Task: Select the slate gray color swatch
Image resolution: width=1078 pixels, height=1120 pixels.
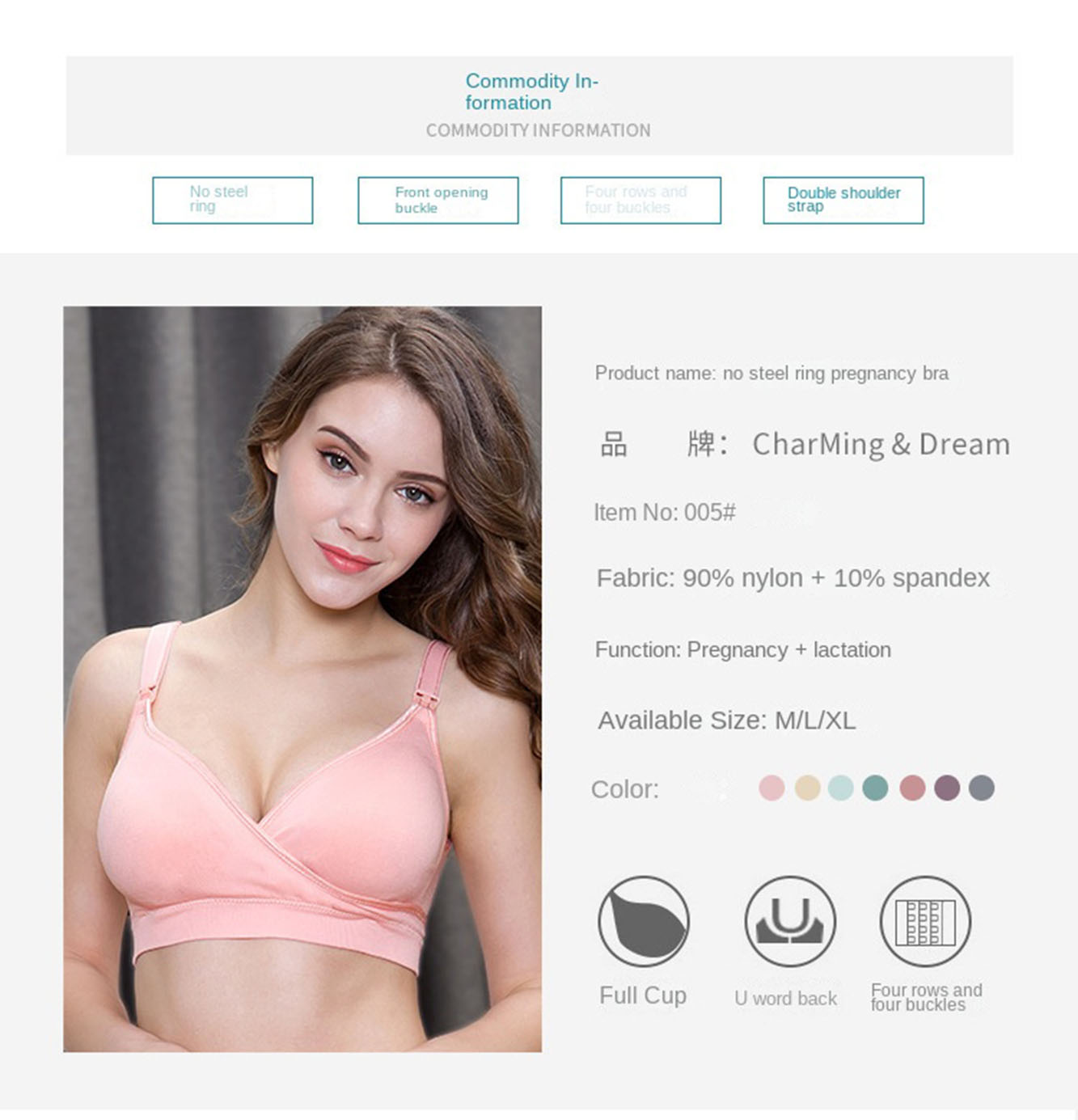Action: point(982,788)
